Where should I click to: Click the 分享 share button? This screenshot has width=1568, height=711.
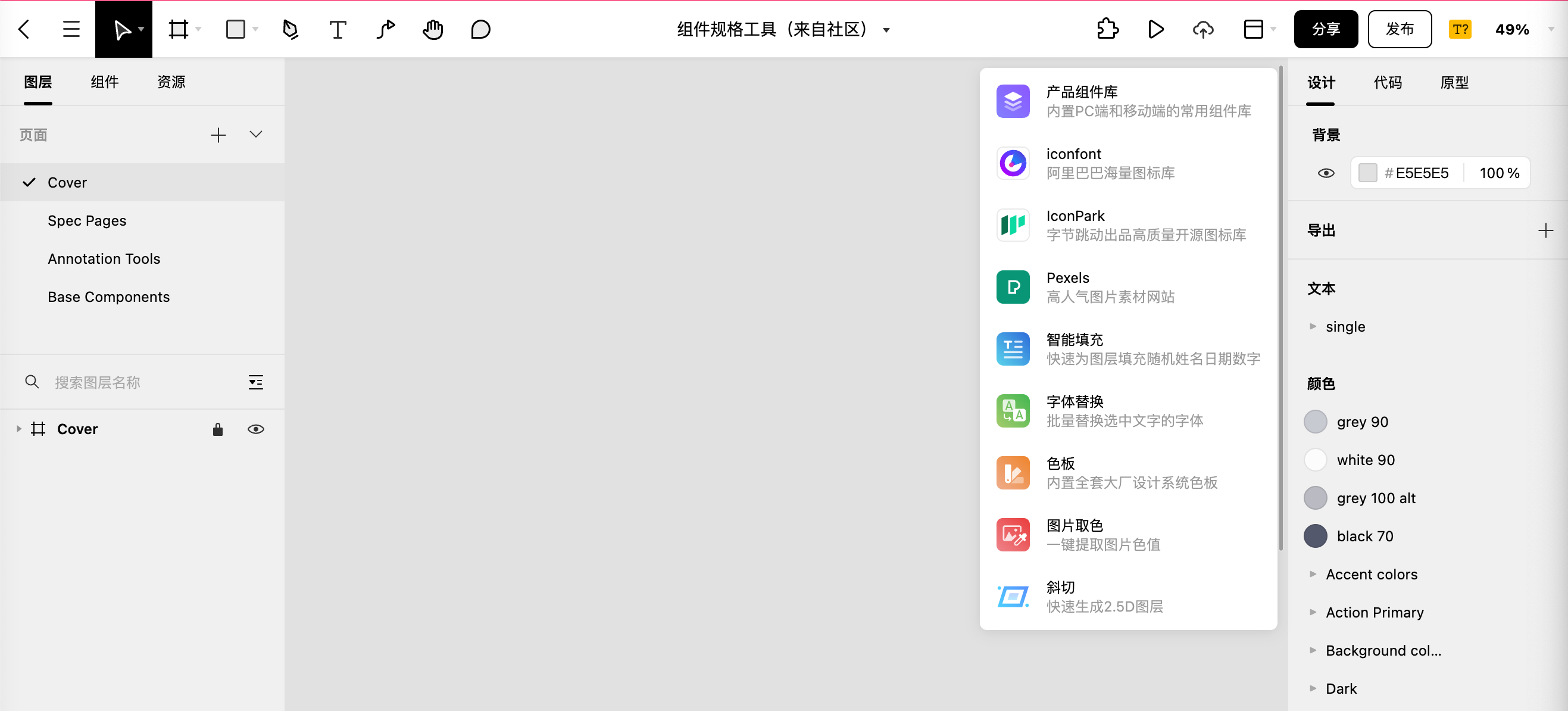(1326, 29)
